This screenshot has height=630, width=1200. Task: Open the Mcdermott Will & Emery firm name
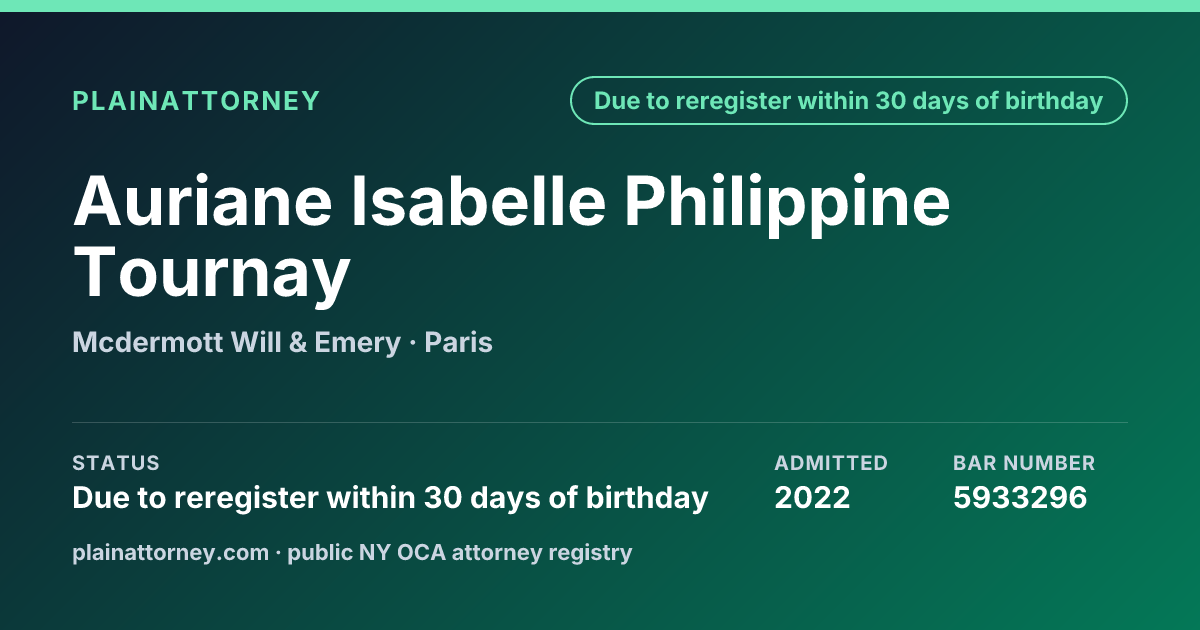click(236, 343)
